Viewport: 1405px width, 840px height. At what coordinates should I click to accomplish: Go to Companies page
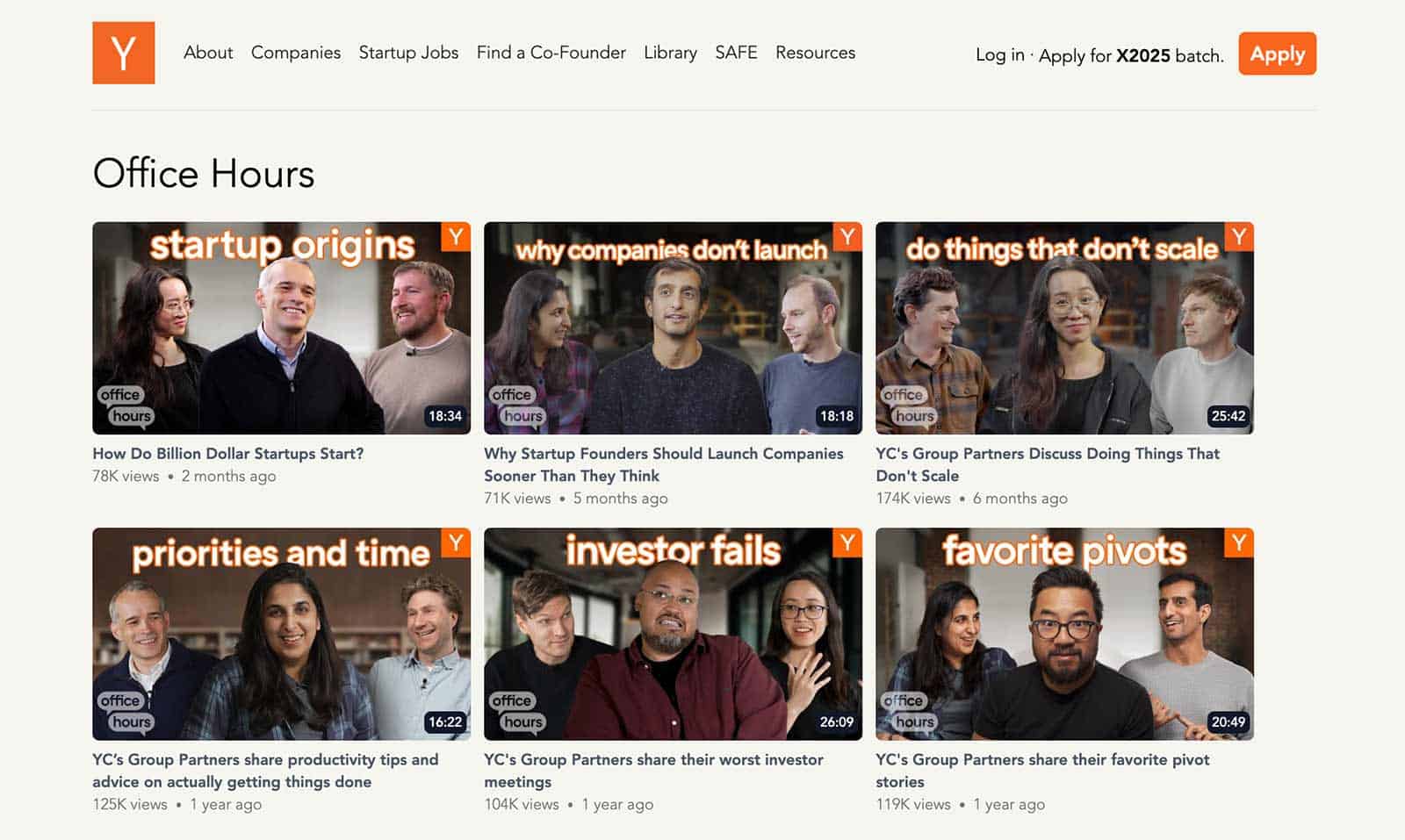tap(296, 53)
